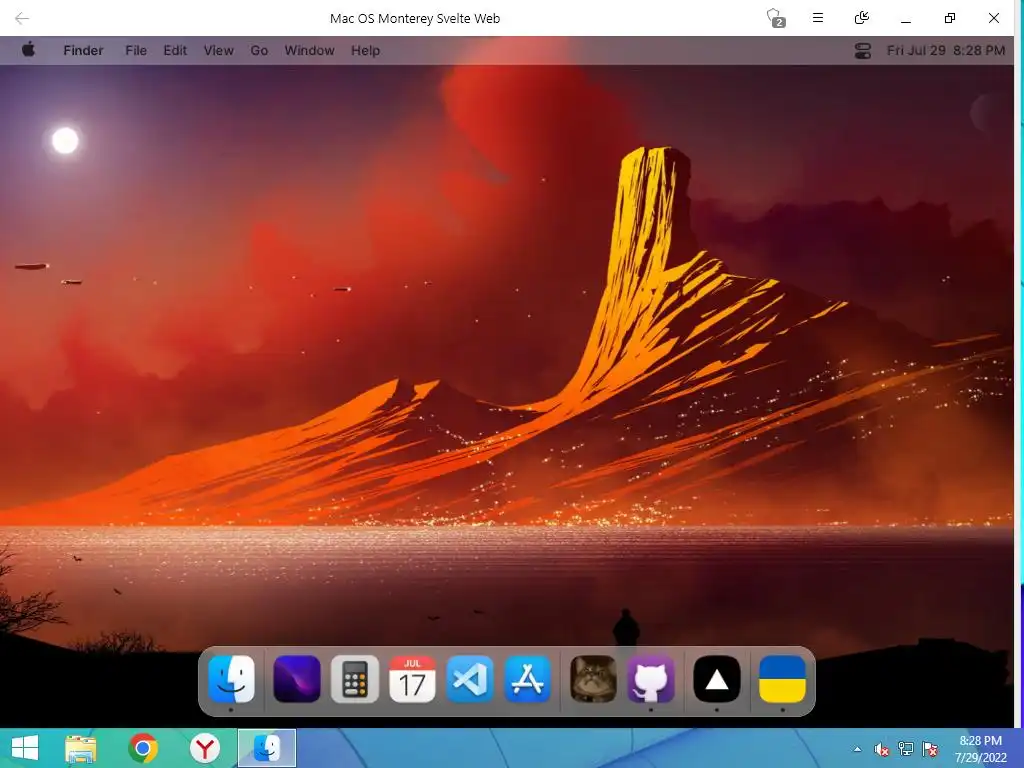Click the back arrow in title bar
Screen dimensions: 1024x768
tap(22, 18)
